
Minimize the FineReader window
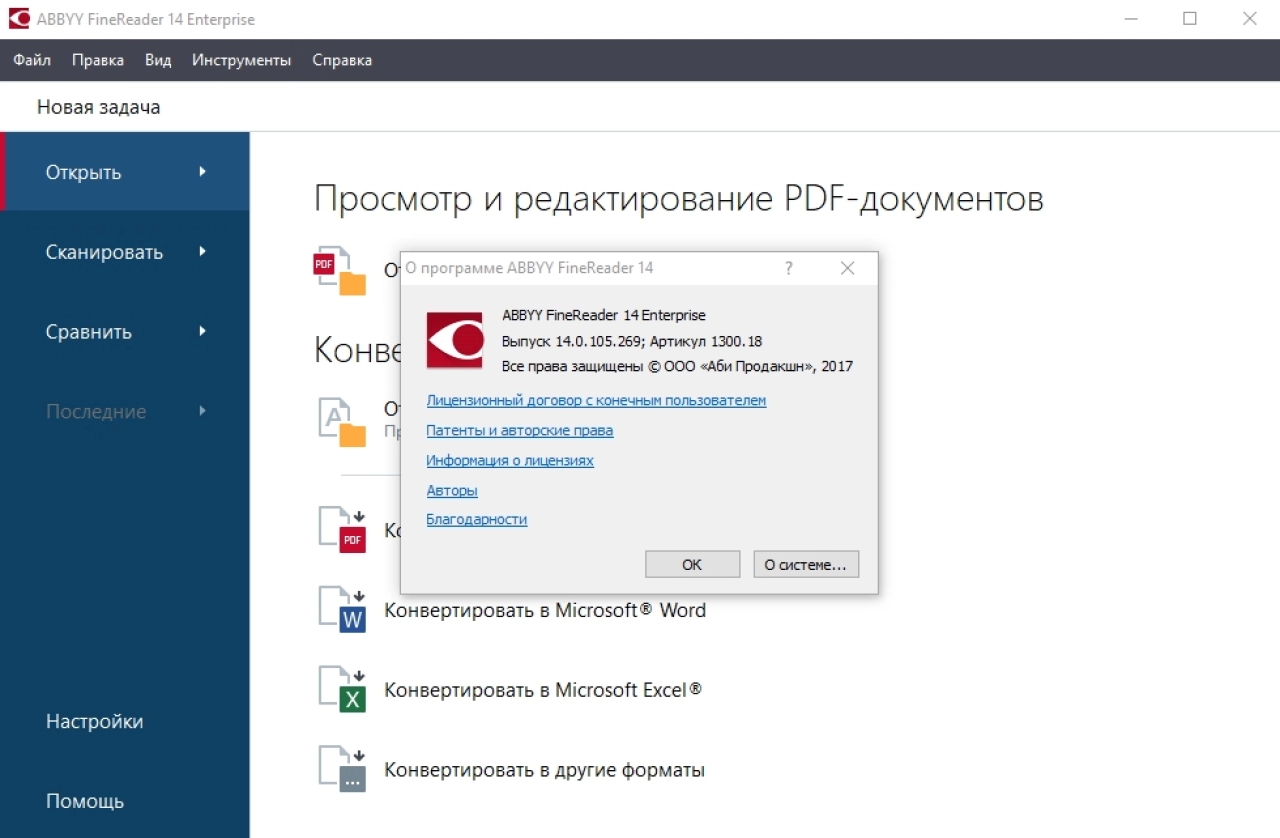point(1130,18)
